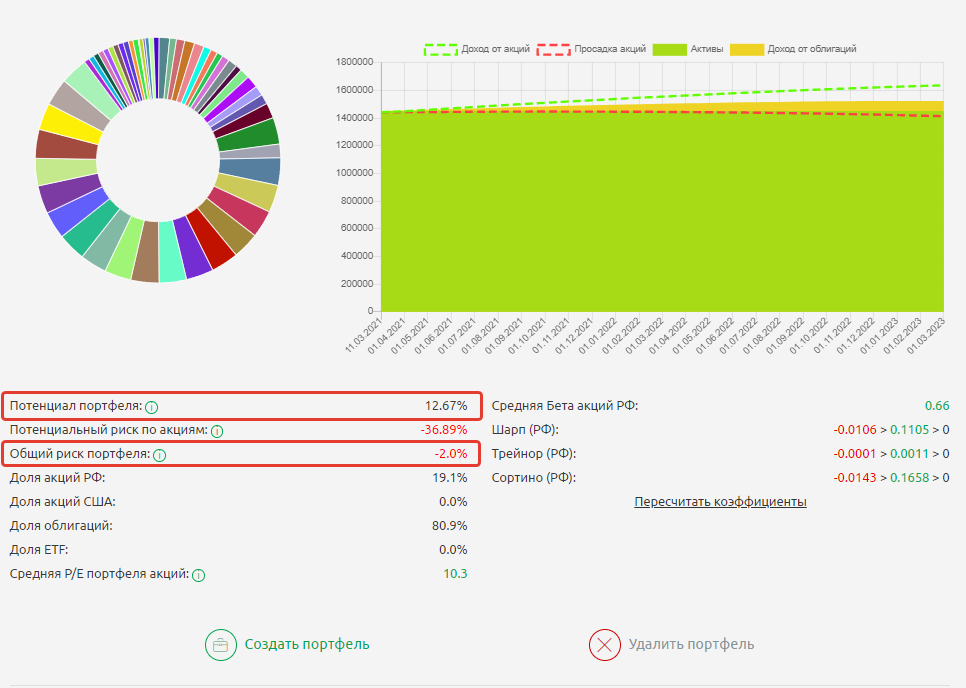
Task: Click the green Активы area in chart
Action: coord(660,220)
